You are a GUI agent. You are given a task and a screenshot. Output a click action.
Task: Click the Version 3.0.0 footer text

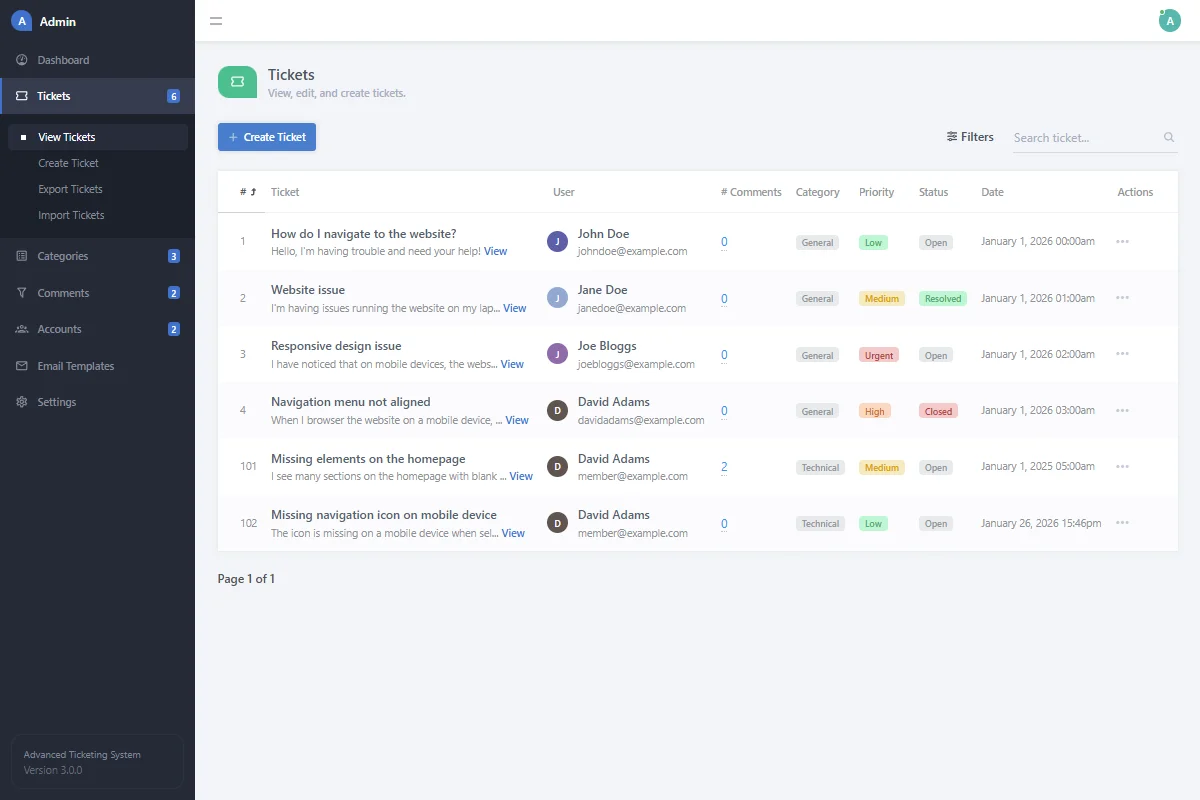pyautogui.click(x=53, y=770)
